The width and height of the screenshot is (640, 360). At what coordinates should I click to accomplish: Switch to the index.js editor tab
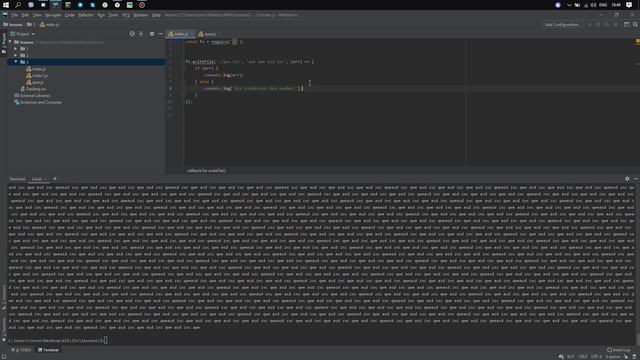[180, 34]
